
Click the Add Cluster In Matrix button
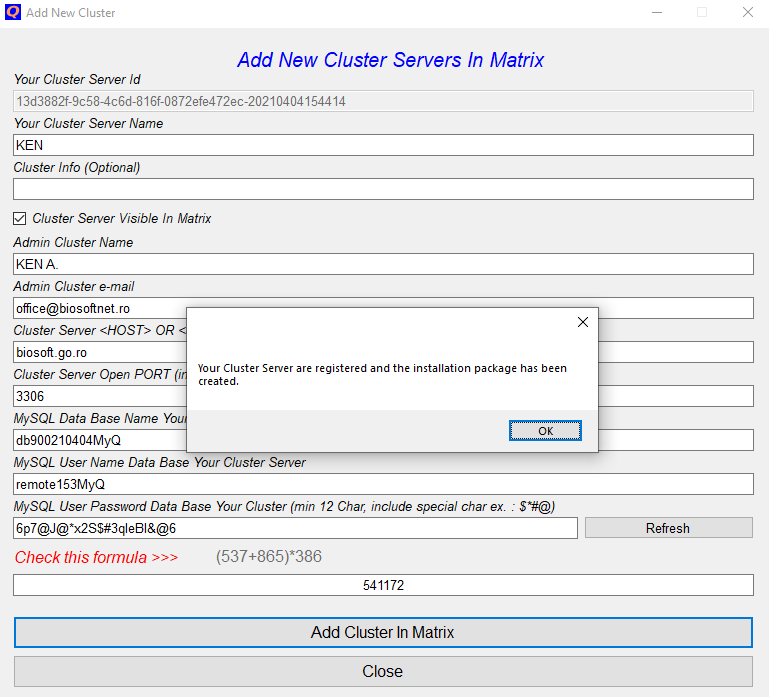[x=383, y=632]
